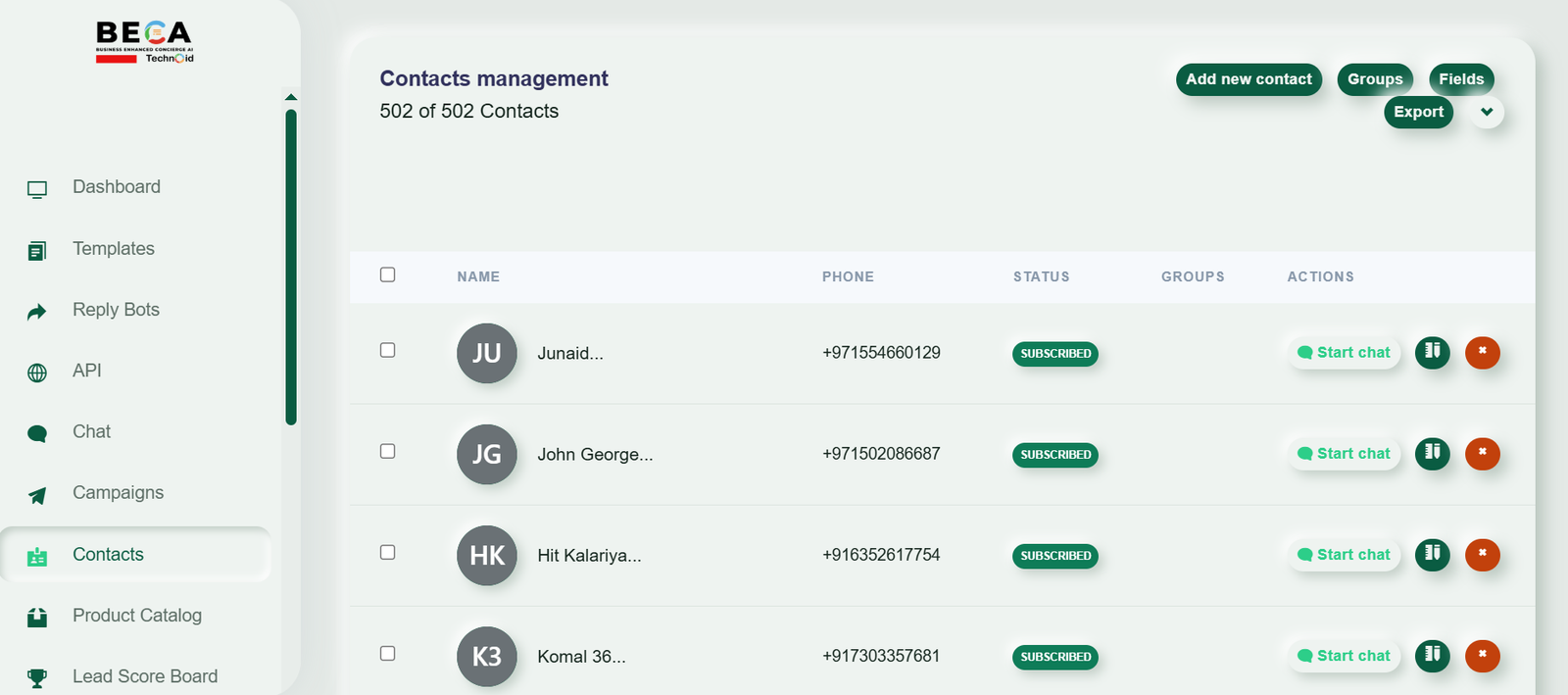This screenshot has height=695, width=1568.
Task: Click the JG avatar of John George
Action: (x=487, y=454)
